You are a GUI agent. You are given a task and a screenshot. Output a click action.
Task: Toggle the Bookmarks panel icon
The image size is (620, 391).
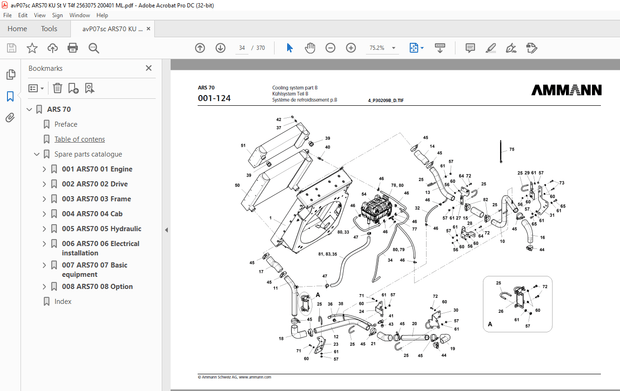click(10, 96)
